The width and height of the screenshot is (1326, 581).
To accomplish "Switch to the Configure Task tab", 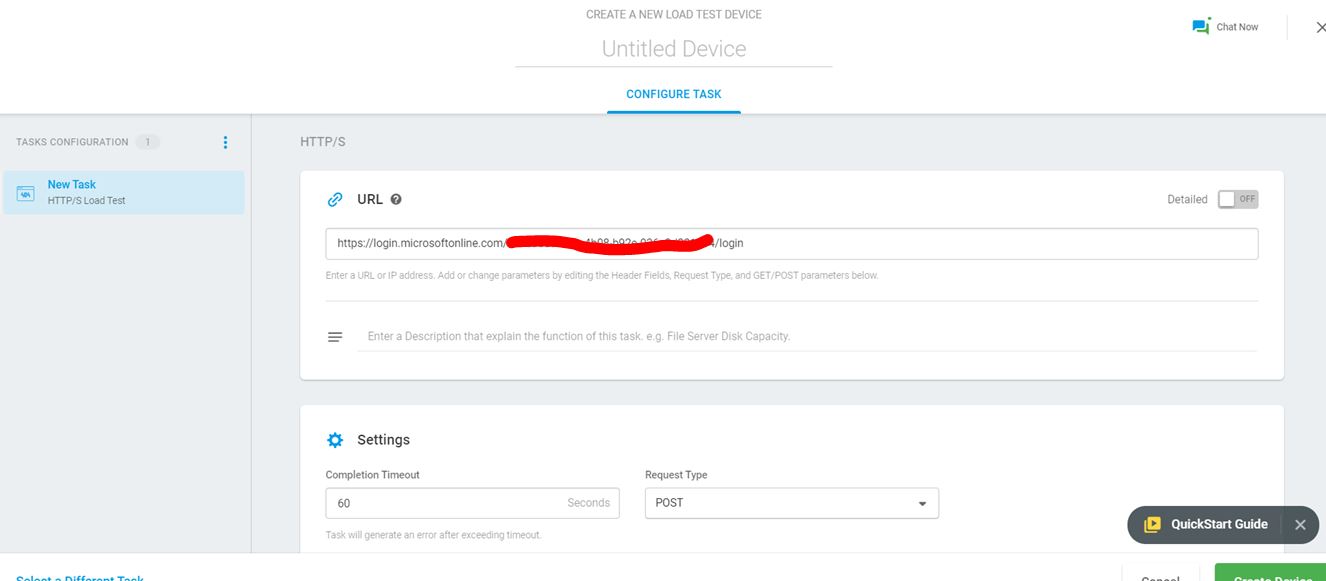I will (x=673, y=93).
